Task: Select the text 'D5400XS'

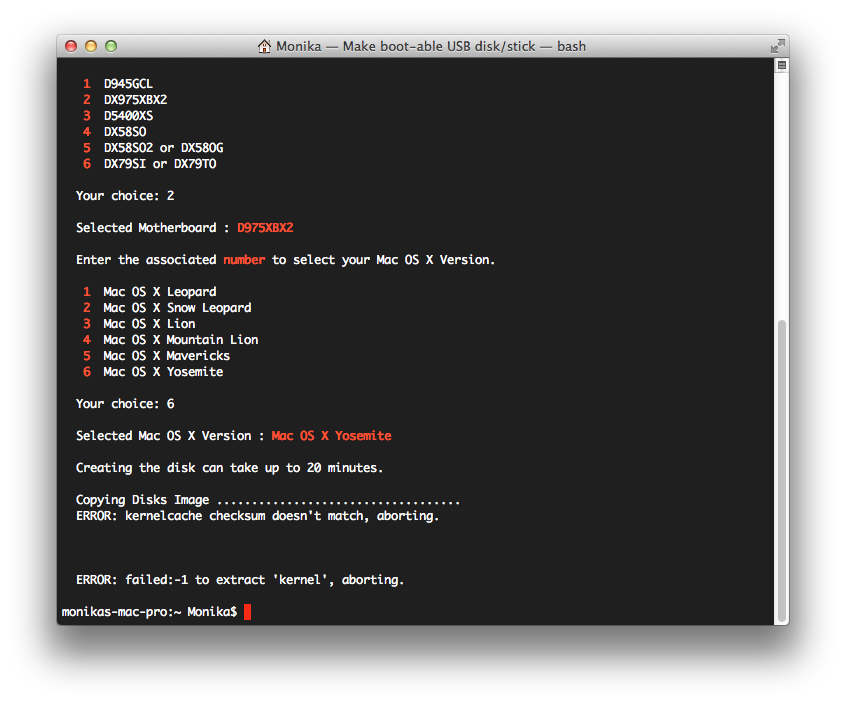Action: [128, 116]
